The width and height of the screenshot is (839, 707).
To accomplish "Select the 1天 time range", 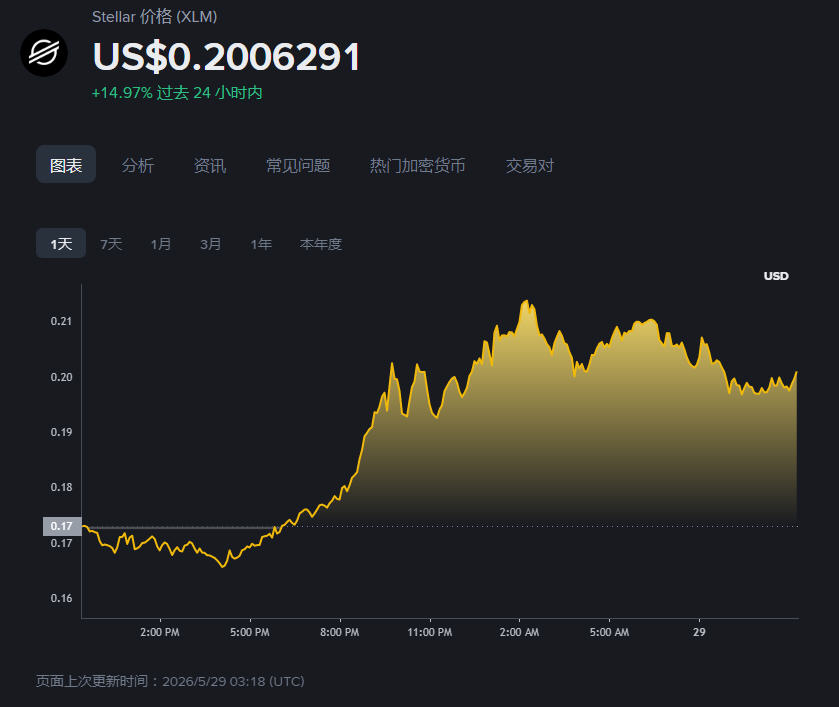I will [x=61, y=244].
